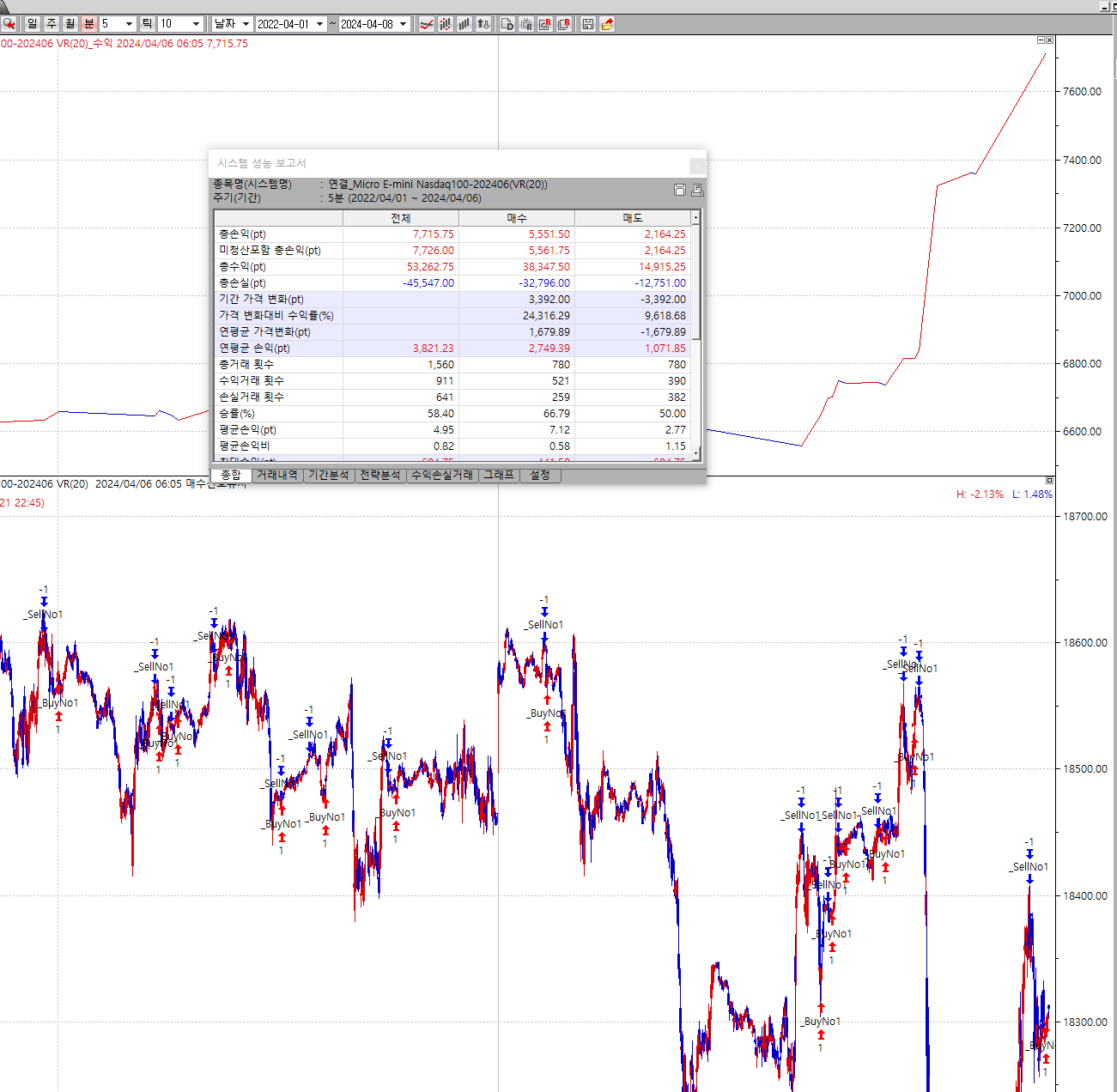The height and width of the screenshot is (1092, 1117).
Task: Toggle the 분 (minute) period button
Action: 89,24
